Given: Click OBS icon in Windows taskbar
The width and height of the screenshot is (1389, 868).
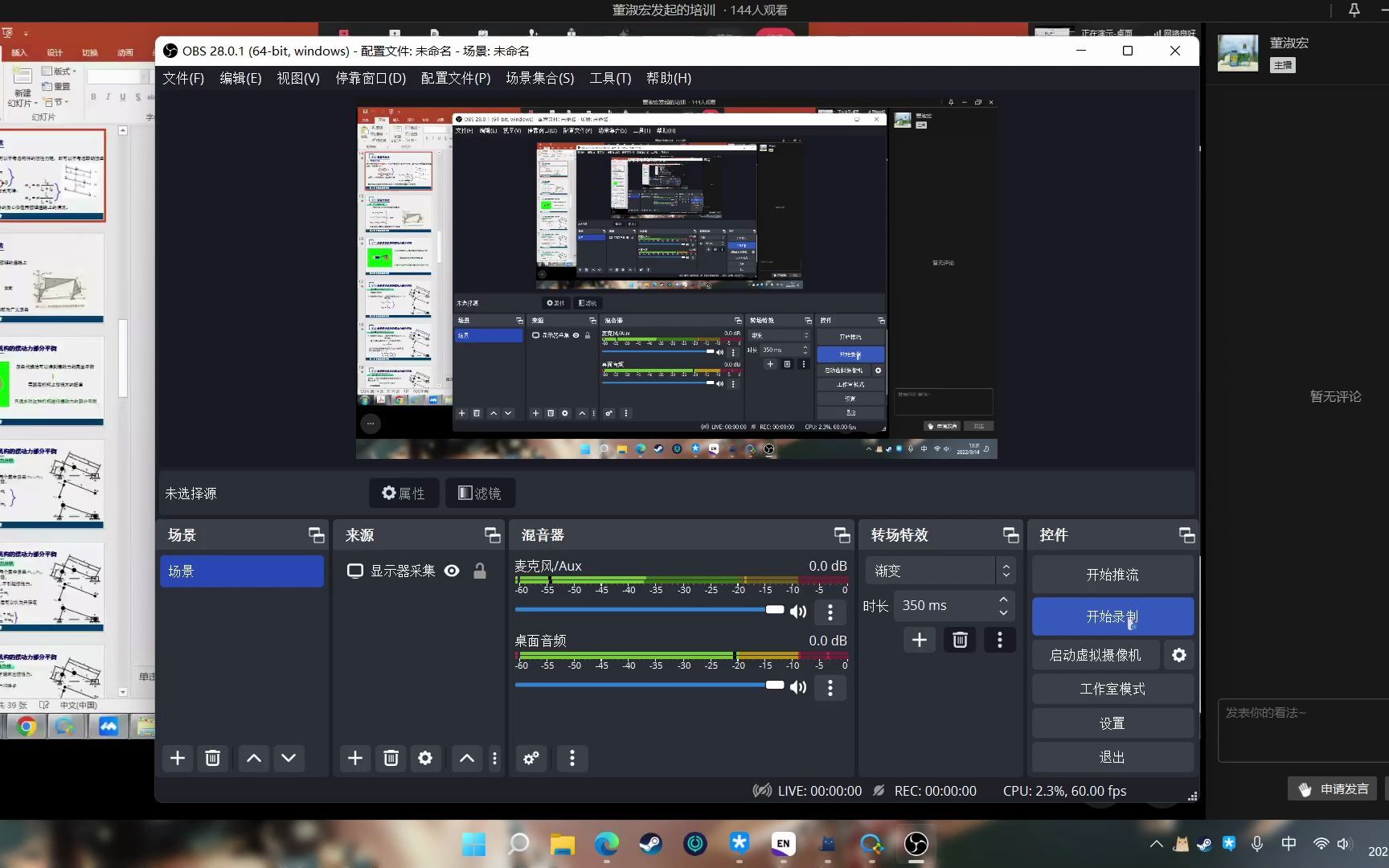Looking at the screenshot, I should pyautogui.click(x=916, y=843).
